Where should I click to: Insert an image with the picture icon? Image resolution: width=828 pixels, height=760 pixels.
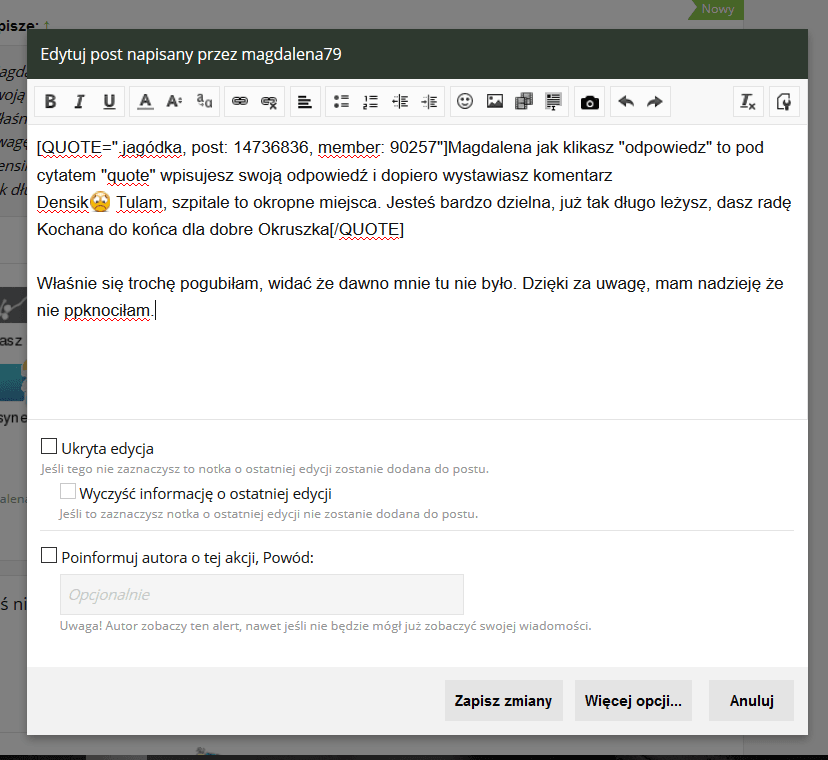pos(494,101)
